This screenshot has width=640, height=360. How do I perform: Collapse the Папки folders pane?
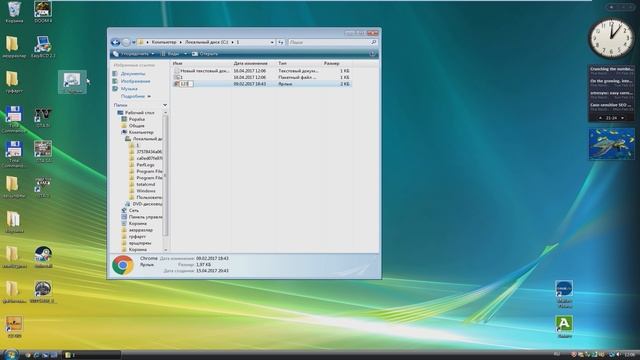click(x=165, y=105)
